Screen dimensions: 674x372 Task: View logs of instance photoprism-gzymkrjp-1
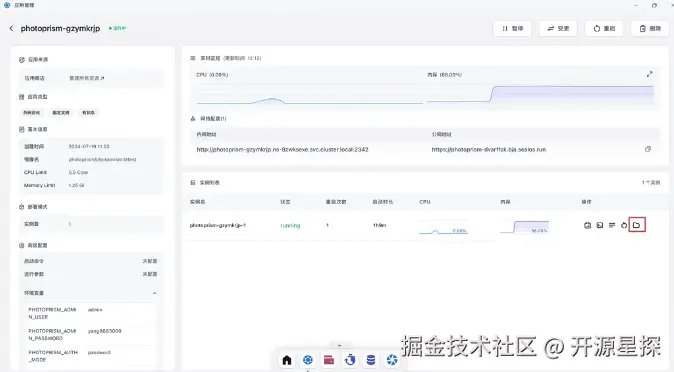(x=612, y=225)
